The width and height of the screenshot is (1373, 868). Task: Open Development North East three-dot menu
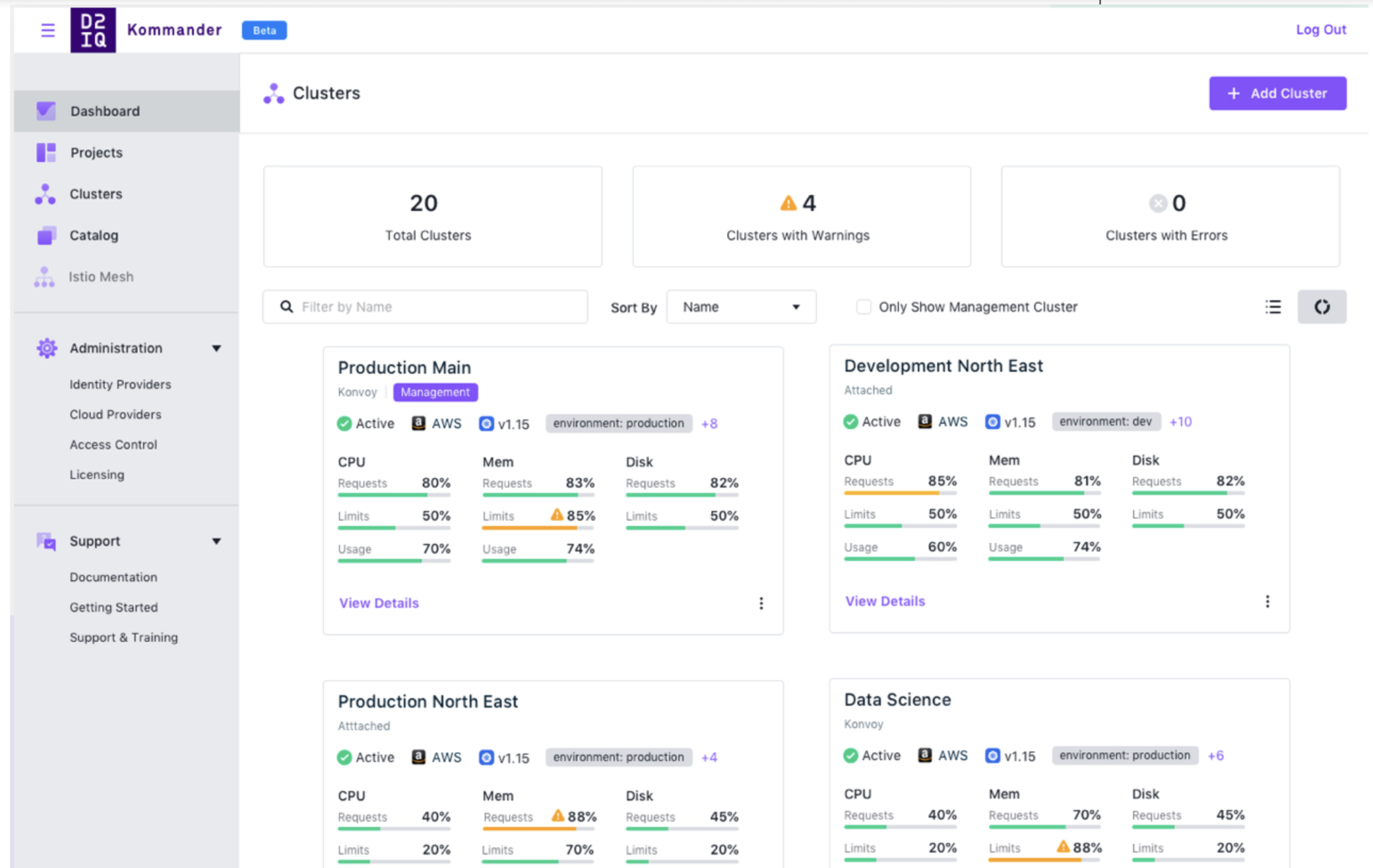[1267, 601]
